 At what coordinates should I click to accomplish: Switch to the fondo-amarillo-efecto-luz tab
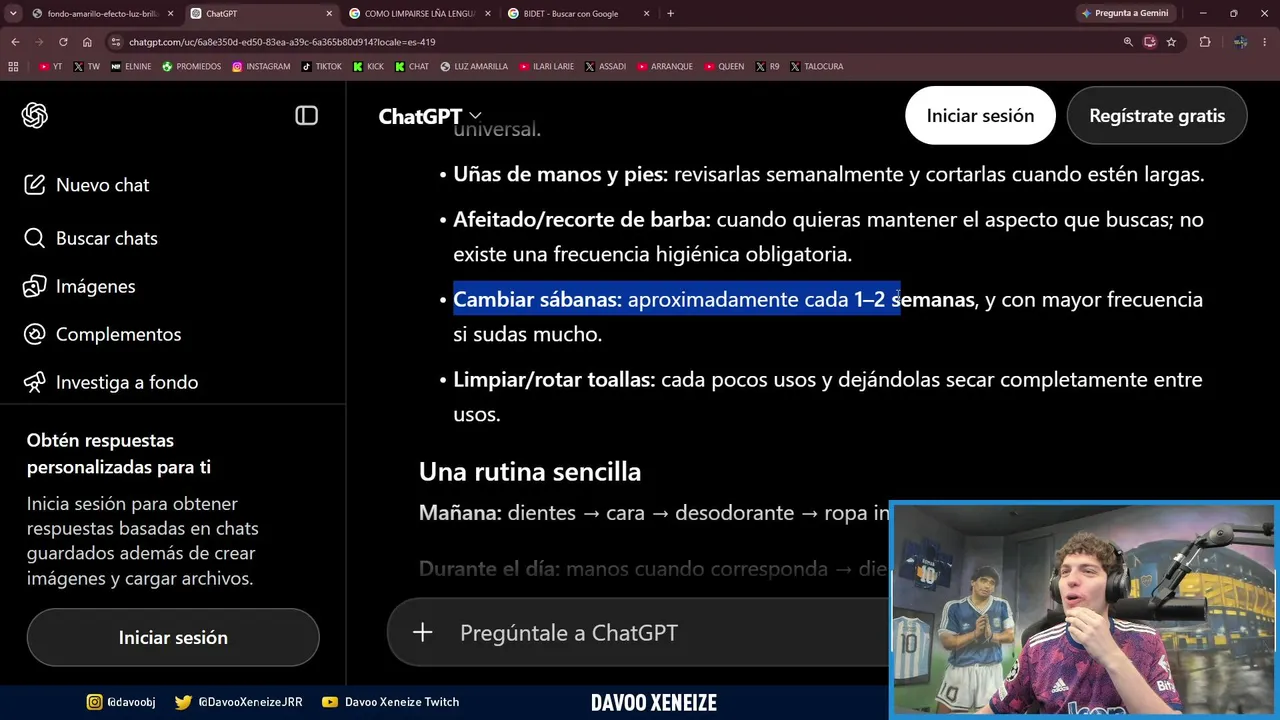(103, 14)
